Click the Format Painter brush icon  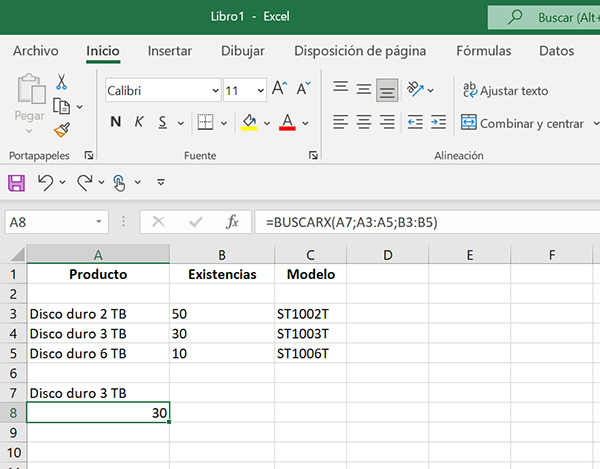coord(62,129)
